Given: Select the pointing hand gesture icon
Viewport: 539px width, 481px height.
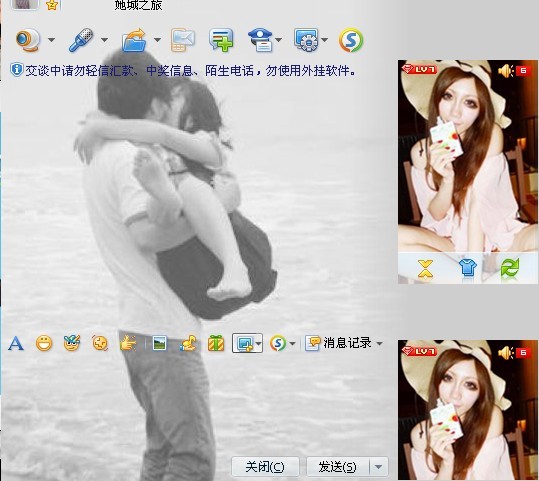Looking at the screenshot, I should click(128, 343).
